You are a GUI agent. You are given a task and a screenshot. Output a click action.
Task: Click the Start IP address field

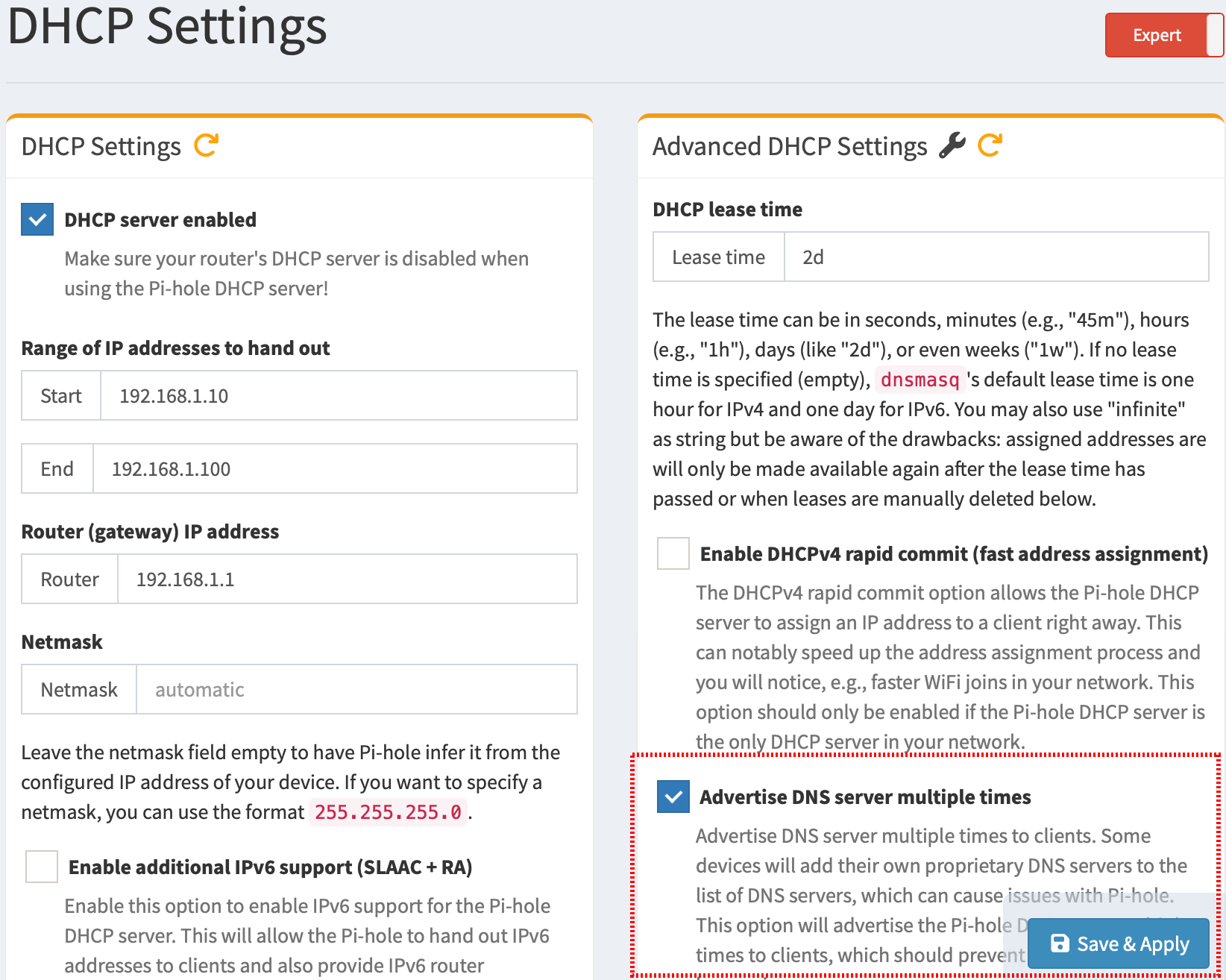pyautogui.click(x=338, y=396)
